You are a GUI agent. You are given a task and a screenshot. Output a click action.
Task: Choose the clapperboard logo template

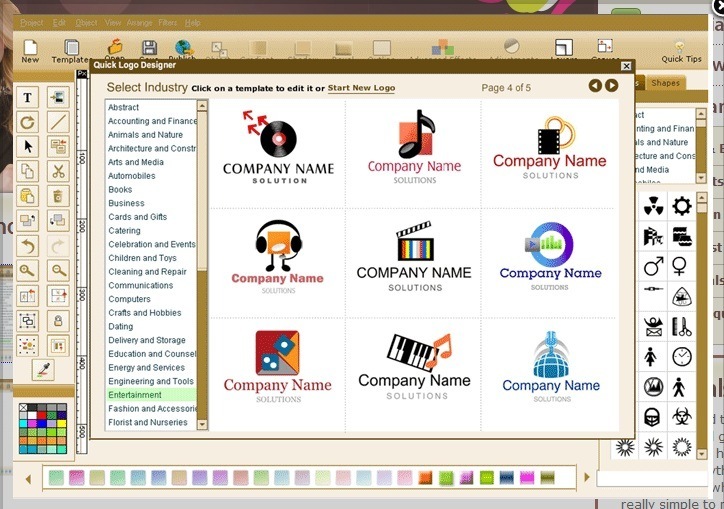[414, 256]
